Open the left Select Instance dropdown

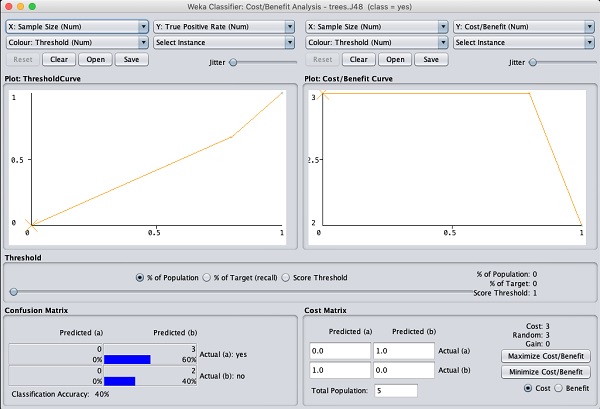coord(224,42)
